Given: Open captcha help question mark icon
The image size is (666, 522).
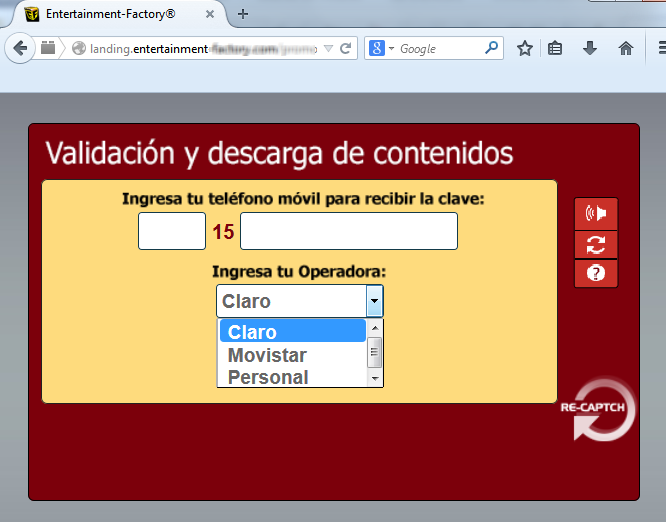Looking at the screenshot, I should (x=596, y=272).
